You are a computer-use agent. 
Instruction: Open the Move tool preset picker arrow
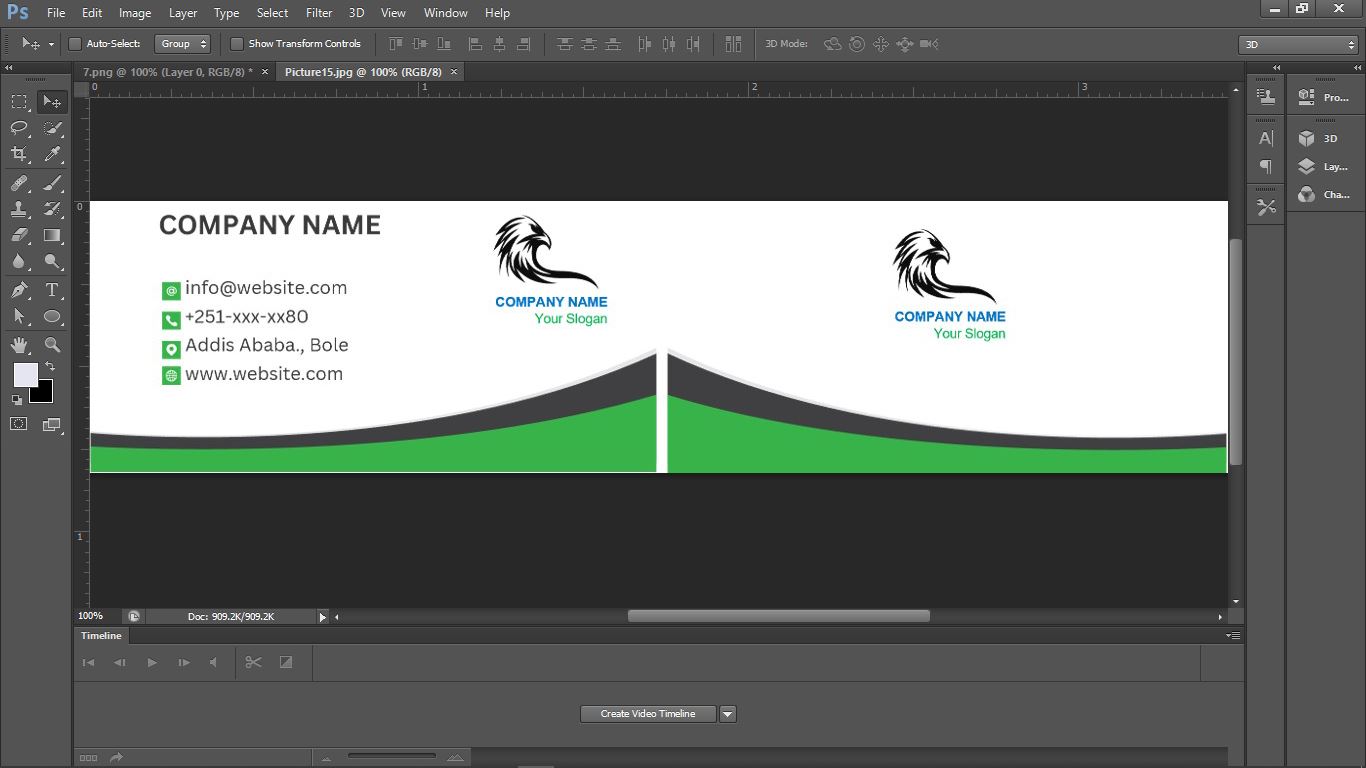(51, 44)
